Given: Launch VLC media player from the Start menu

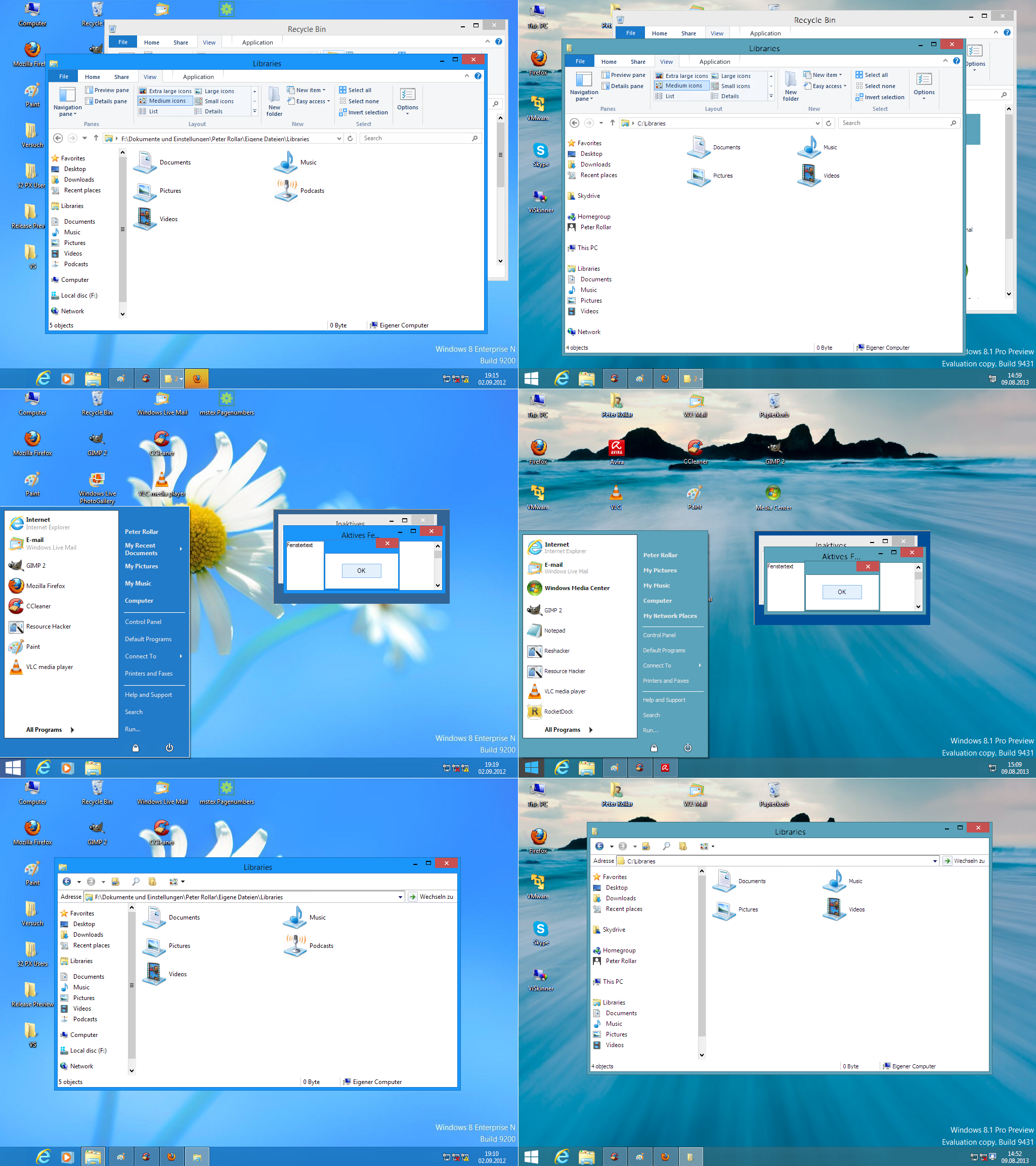Looking at the screenshot, I should pos(566,691).
